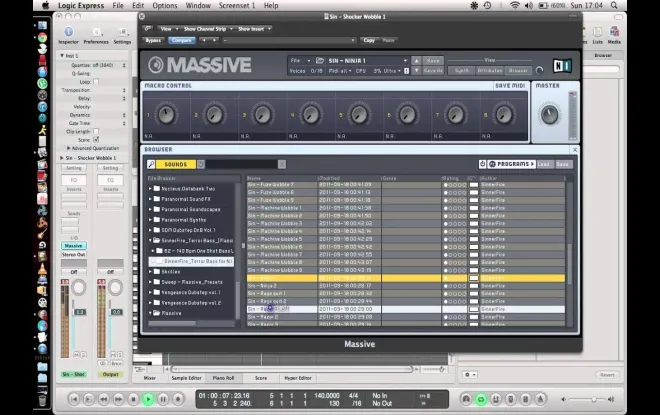Click the CPU warning exclamation icon
Image resolution: width=660 pixels, height=415 pixels.
click(x=407, y=71)
